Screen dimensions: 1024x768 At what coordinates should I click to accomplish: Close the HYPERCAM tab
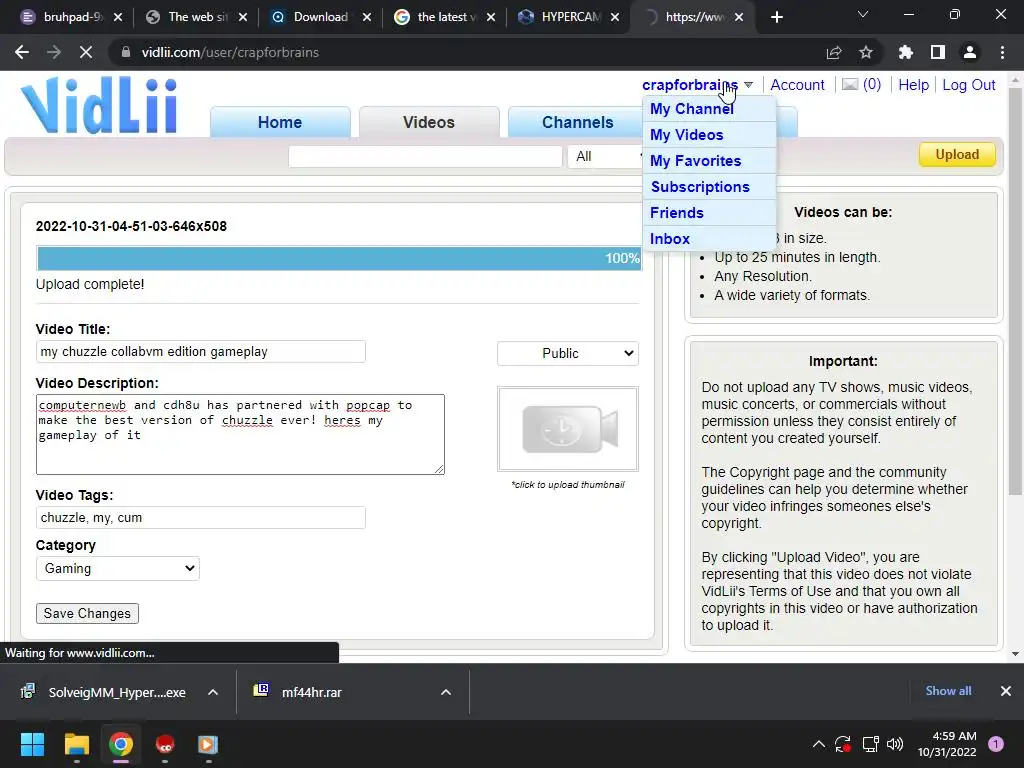[x=615, y=17]
